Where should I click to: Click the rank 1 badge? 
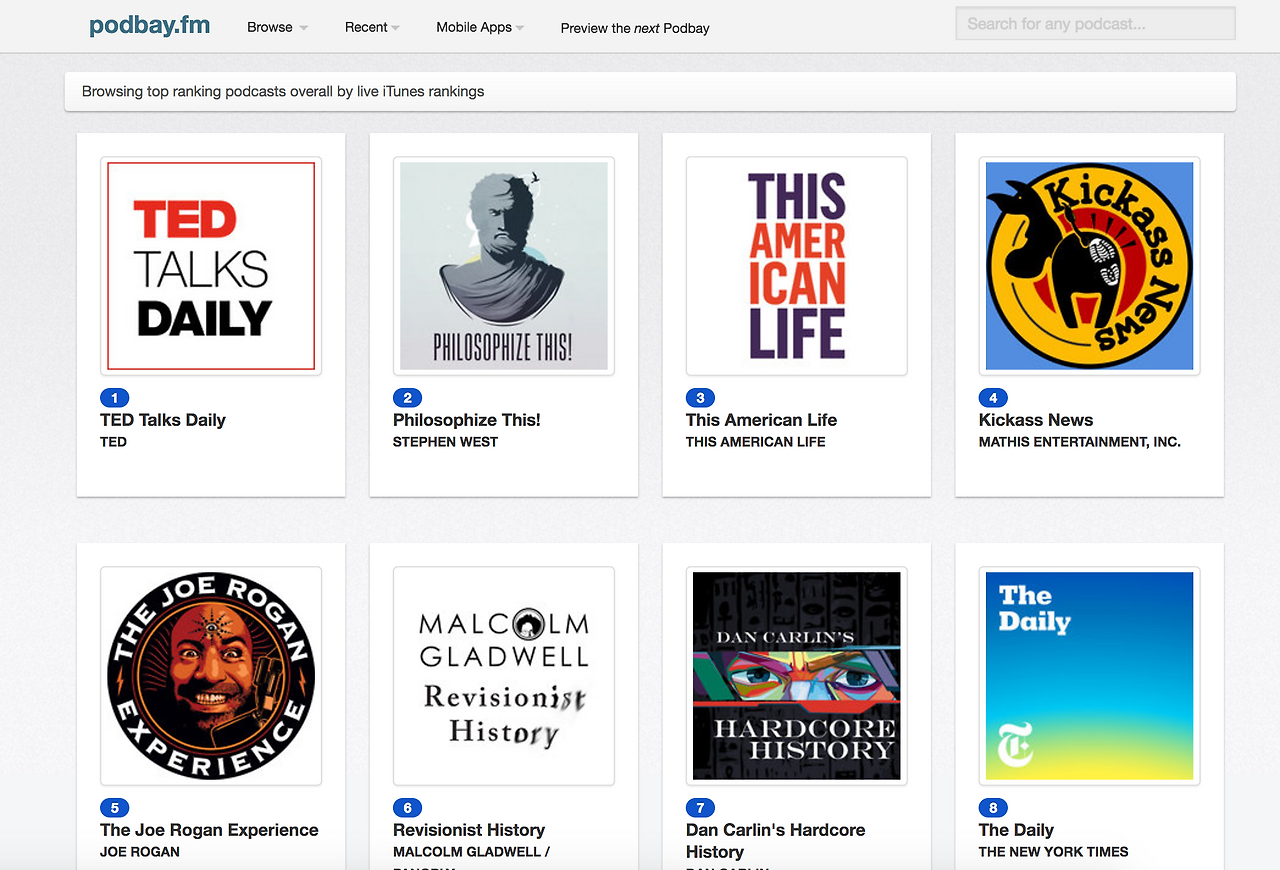[x=115, y=398]
